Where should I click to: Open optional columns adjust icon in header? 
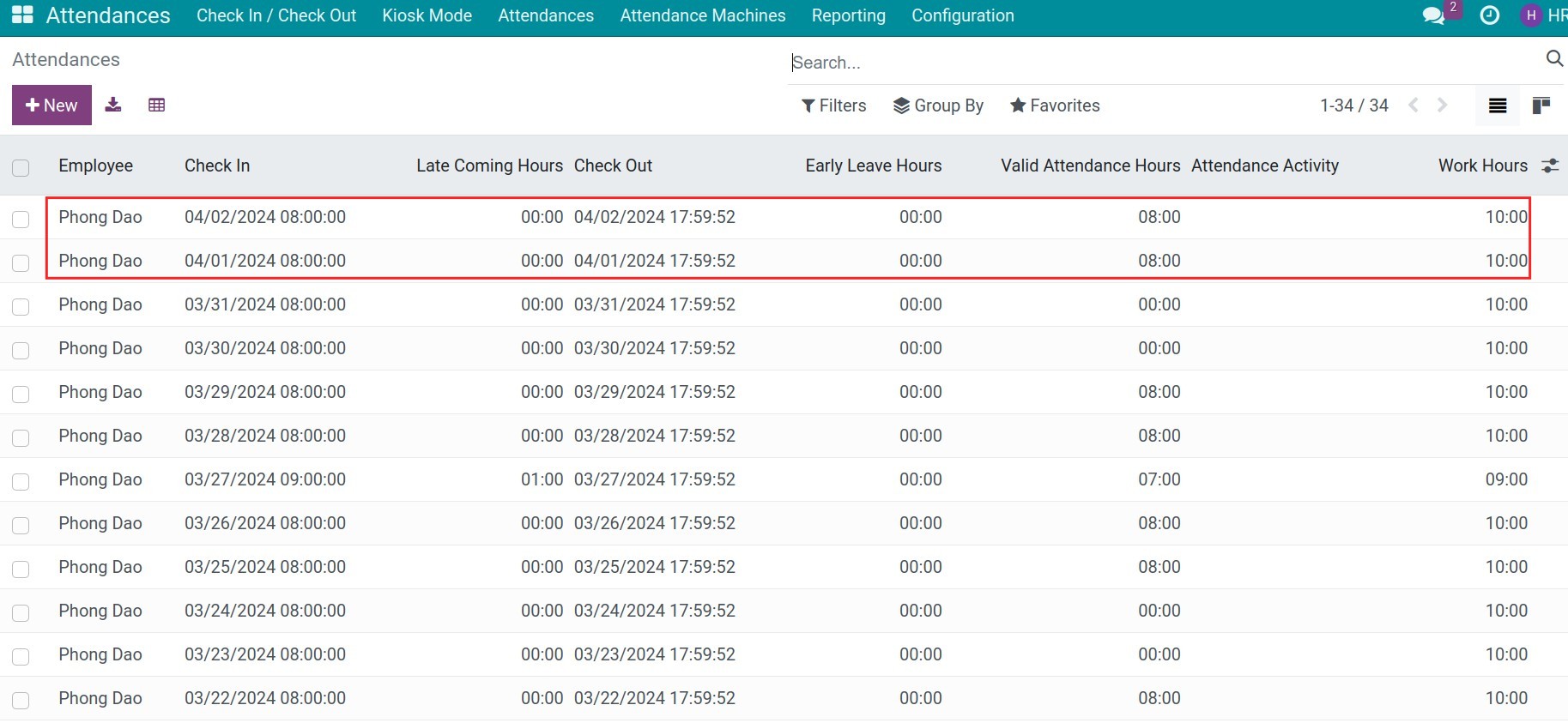[x=1550, y=166]
